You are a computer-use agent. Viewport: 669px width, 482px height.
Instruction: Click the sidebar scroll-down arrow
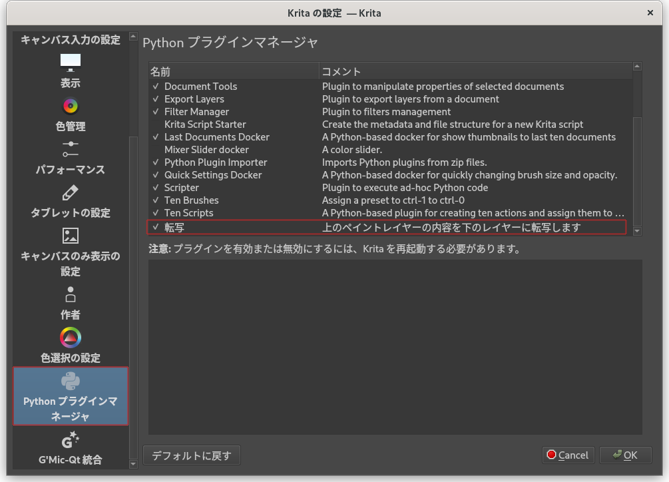click(x=133, y=463)
